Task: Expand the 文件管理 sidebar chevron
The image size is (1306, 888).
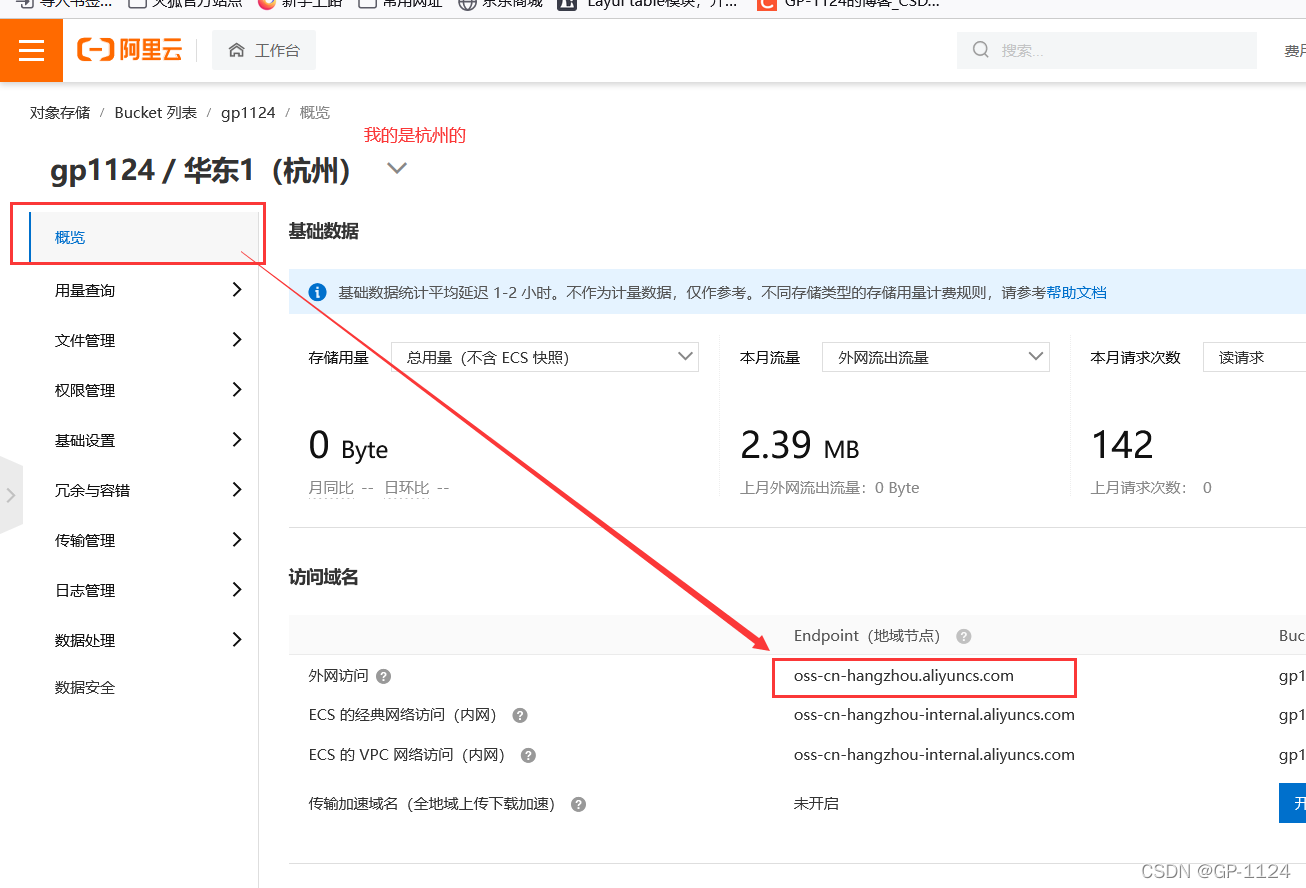Action: (x=237, y=340)
